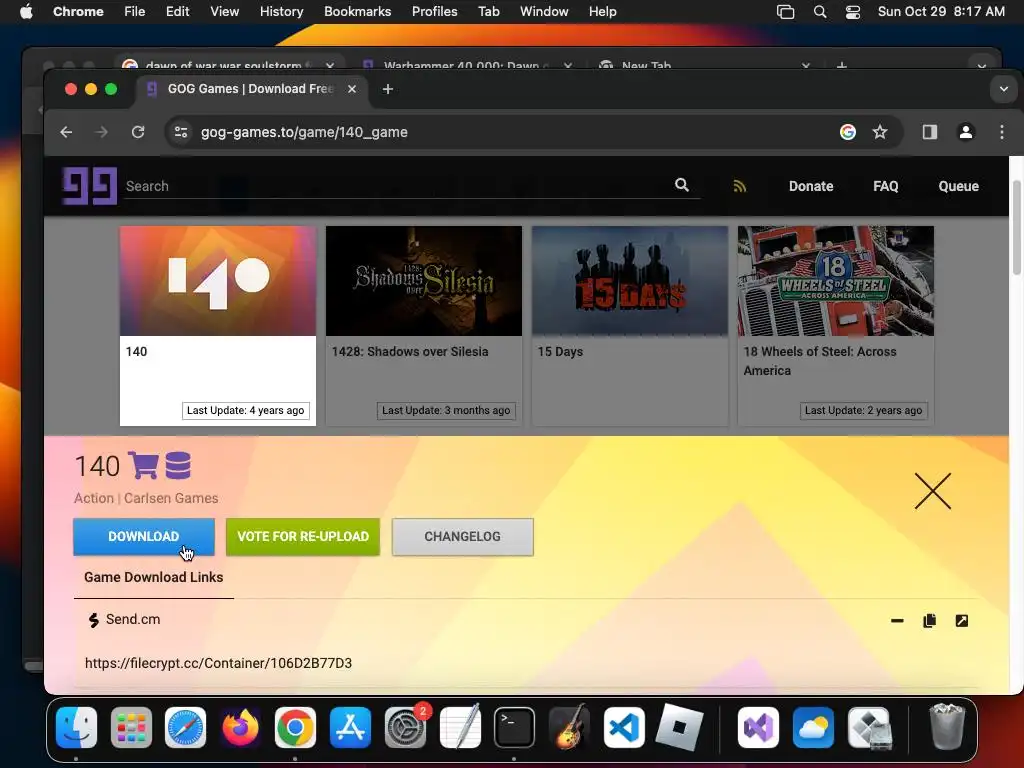The image size is (1024, 768).
Task: Close the GOG Games tab
Action: (x=352, y=89)
